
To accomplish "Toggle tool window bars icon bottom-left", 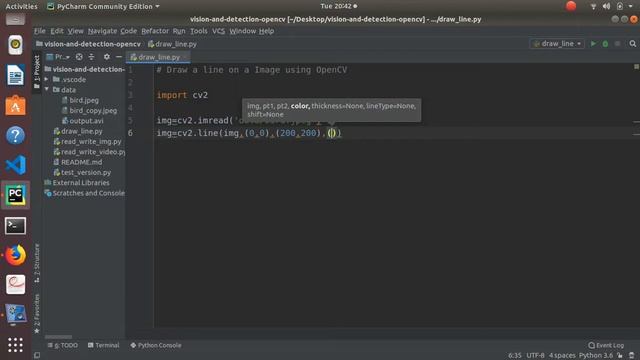I will (37, 356).
